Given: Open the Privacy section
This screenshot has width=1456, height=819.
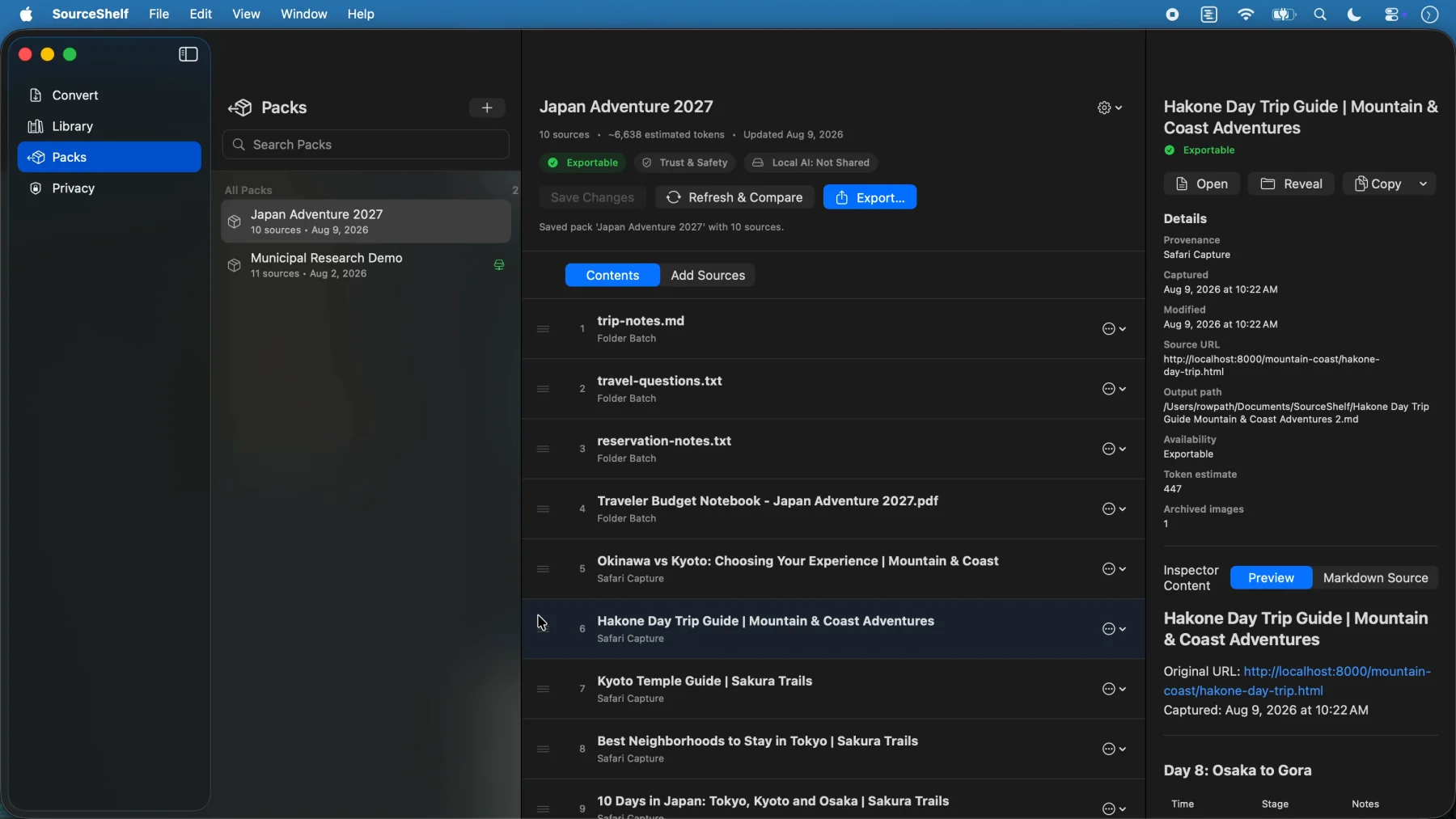Looking at the screenshot, I should pos(109,188).
